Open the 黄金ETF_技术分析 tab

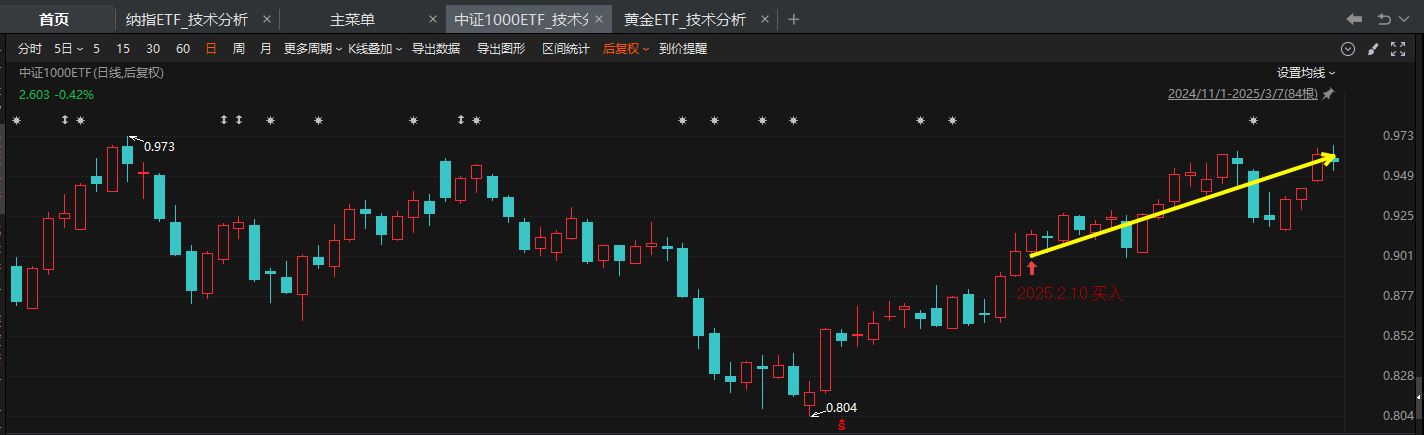685,19
